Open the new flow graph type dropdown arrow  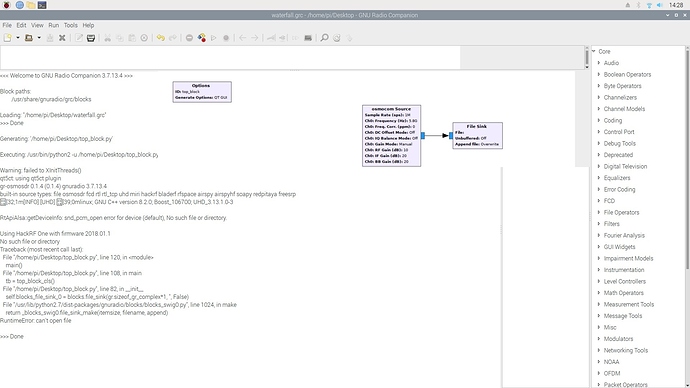18,38
